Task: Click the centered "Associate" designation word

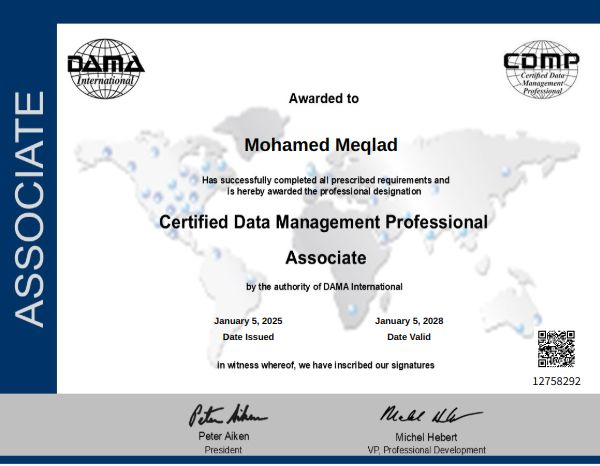Action: [326, 258]
